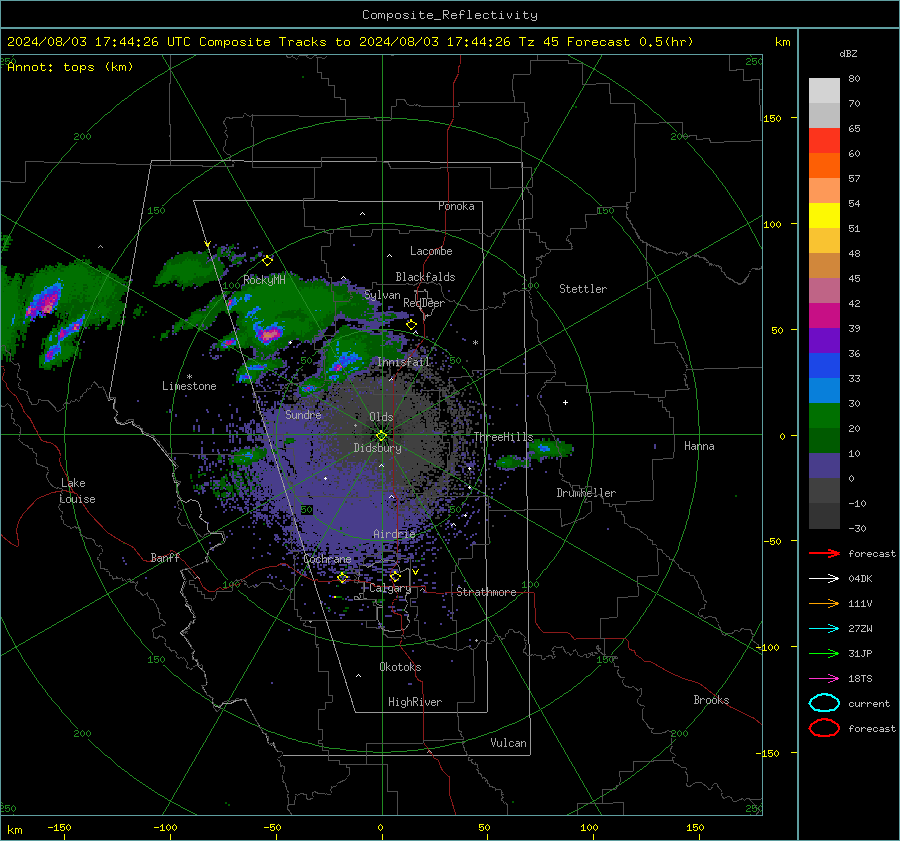900x841 pixels.
Task: Select the yellow diamond marker below Cochrane
Action: coord(342,578)
